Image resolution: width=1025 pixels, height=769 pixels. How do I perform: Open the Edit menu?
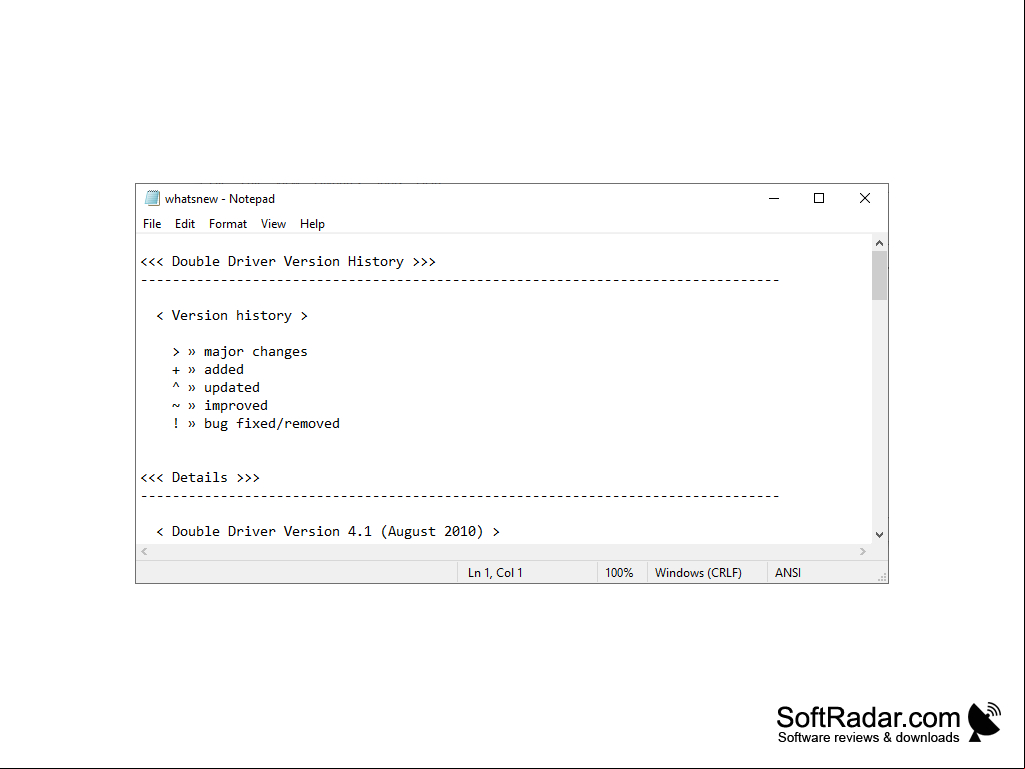point(184,224)
